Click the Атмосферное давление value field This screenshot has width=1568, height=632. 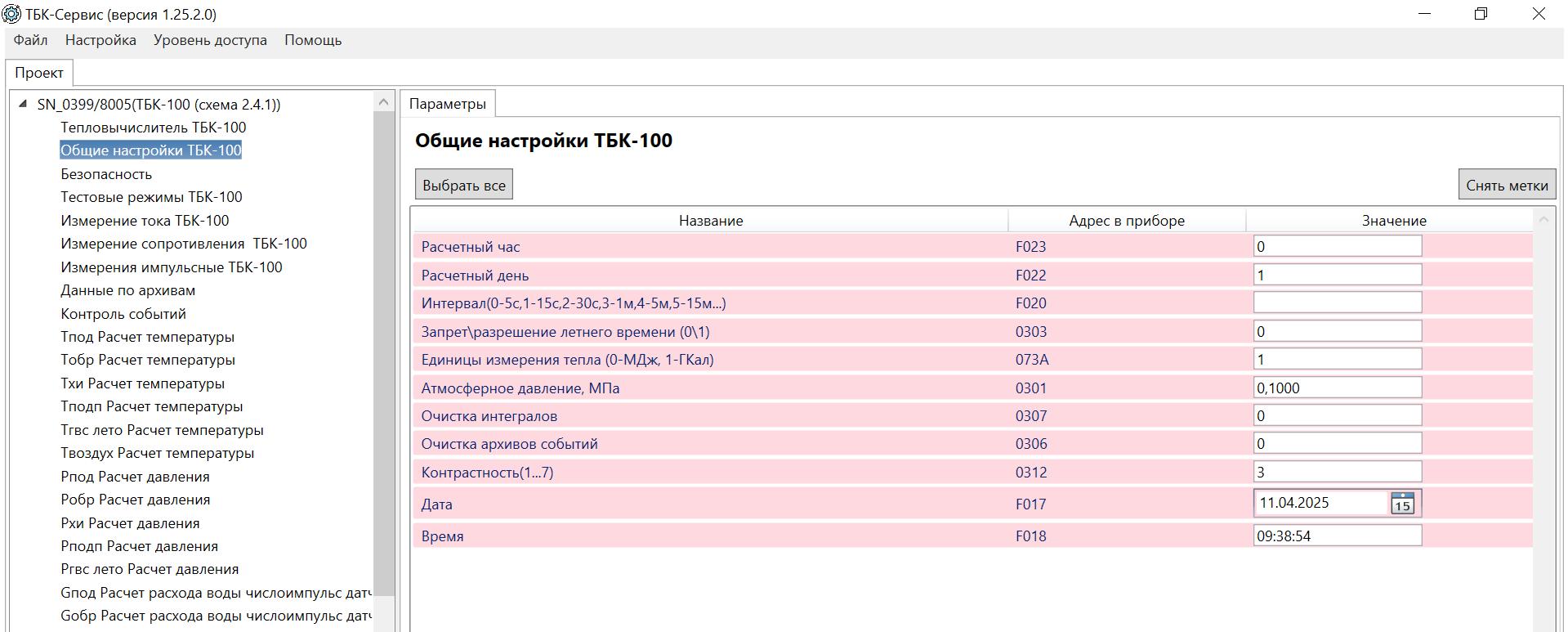1338,388
